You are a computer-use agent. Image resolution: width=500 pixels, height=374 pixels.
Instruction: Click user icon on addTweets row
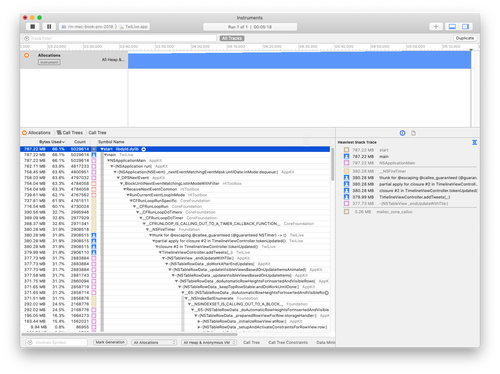tap(94, 252)
